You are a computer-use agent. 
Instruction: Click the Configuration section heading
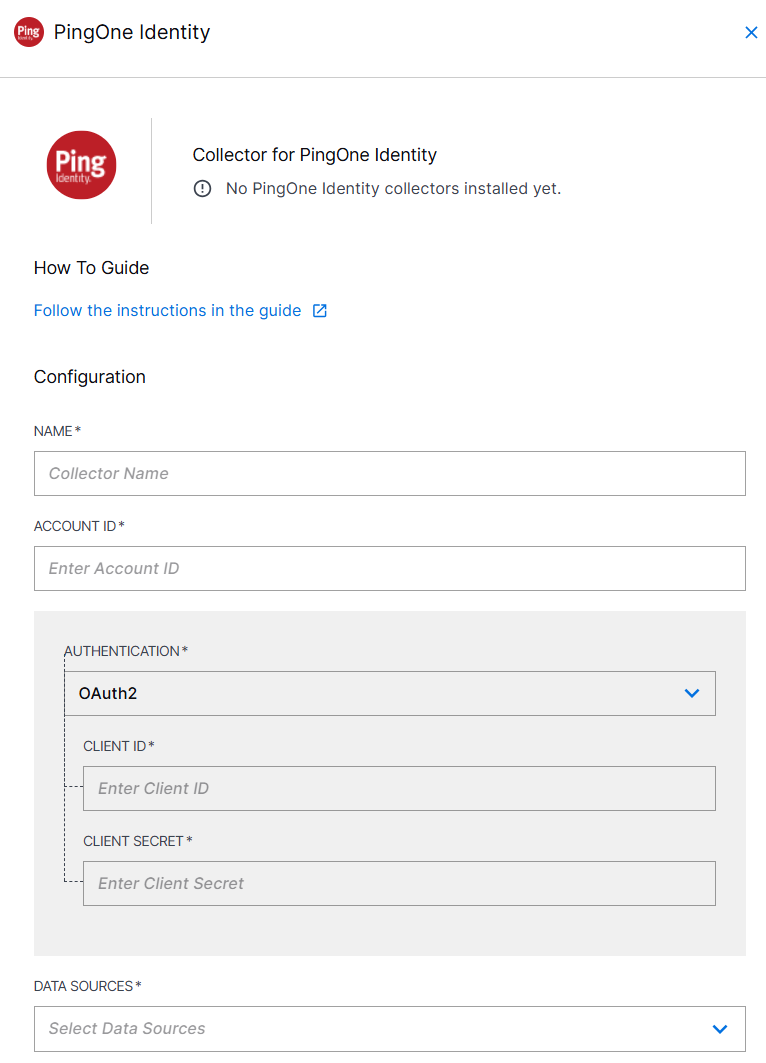pos(90,377)
